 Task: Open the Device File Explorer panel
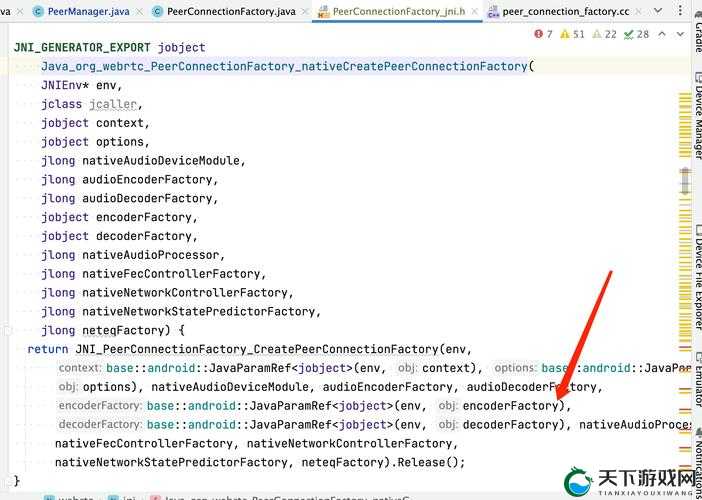click(698, 278)
